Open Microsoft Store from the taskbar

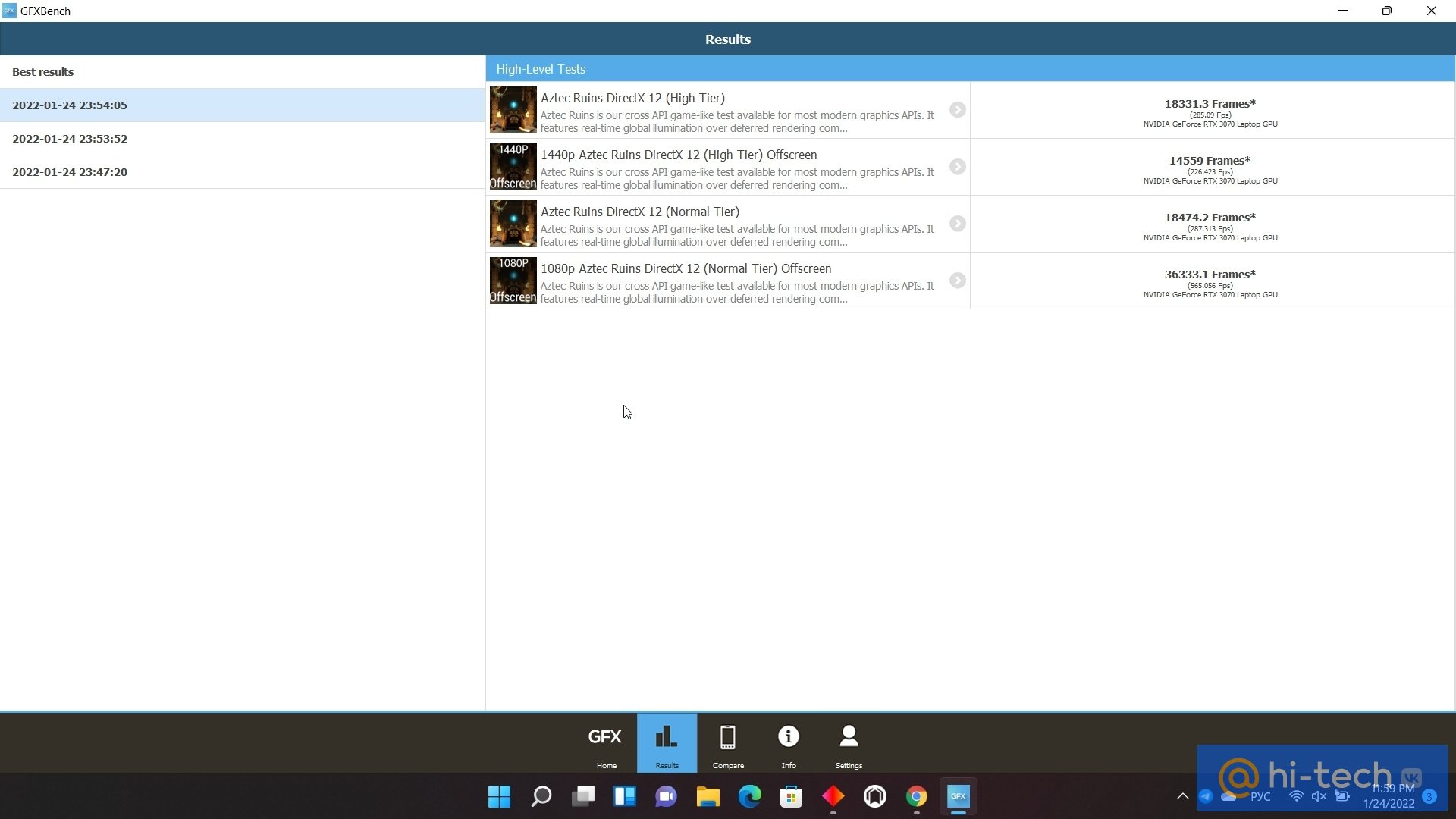pyautogui.click(x=792, y=797)
